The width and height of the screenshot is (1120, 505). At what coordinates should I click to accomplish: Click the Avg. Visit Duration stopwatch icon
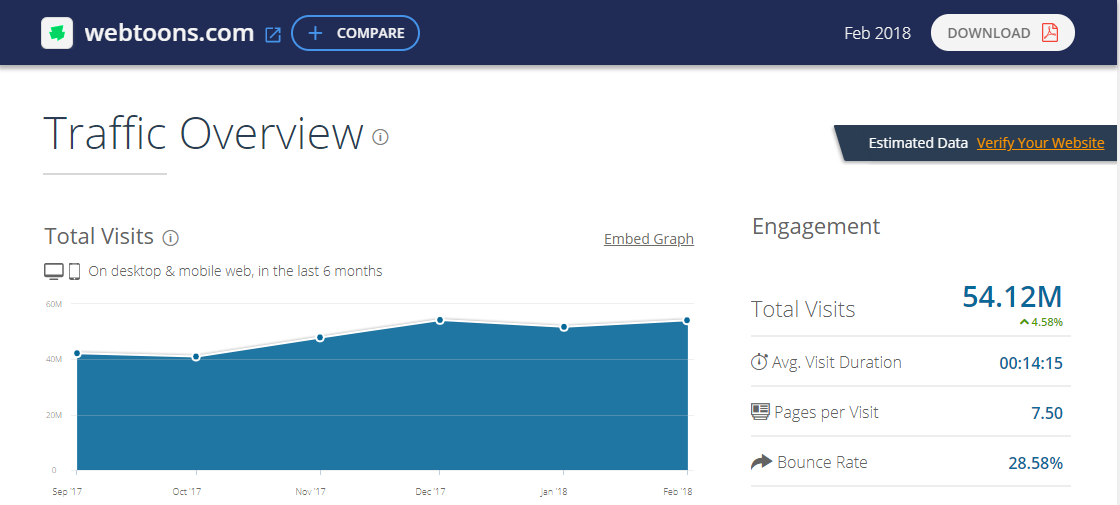click(x=760, y=362)
